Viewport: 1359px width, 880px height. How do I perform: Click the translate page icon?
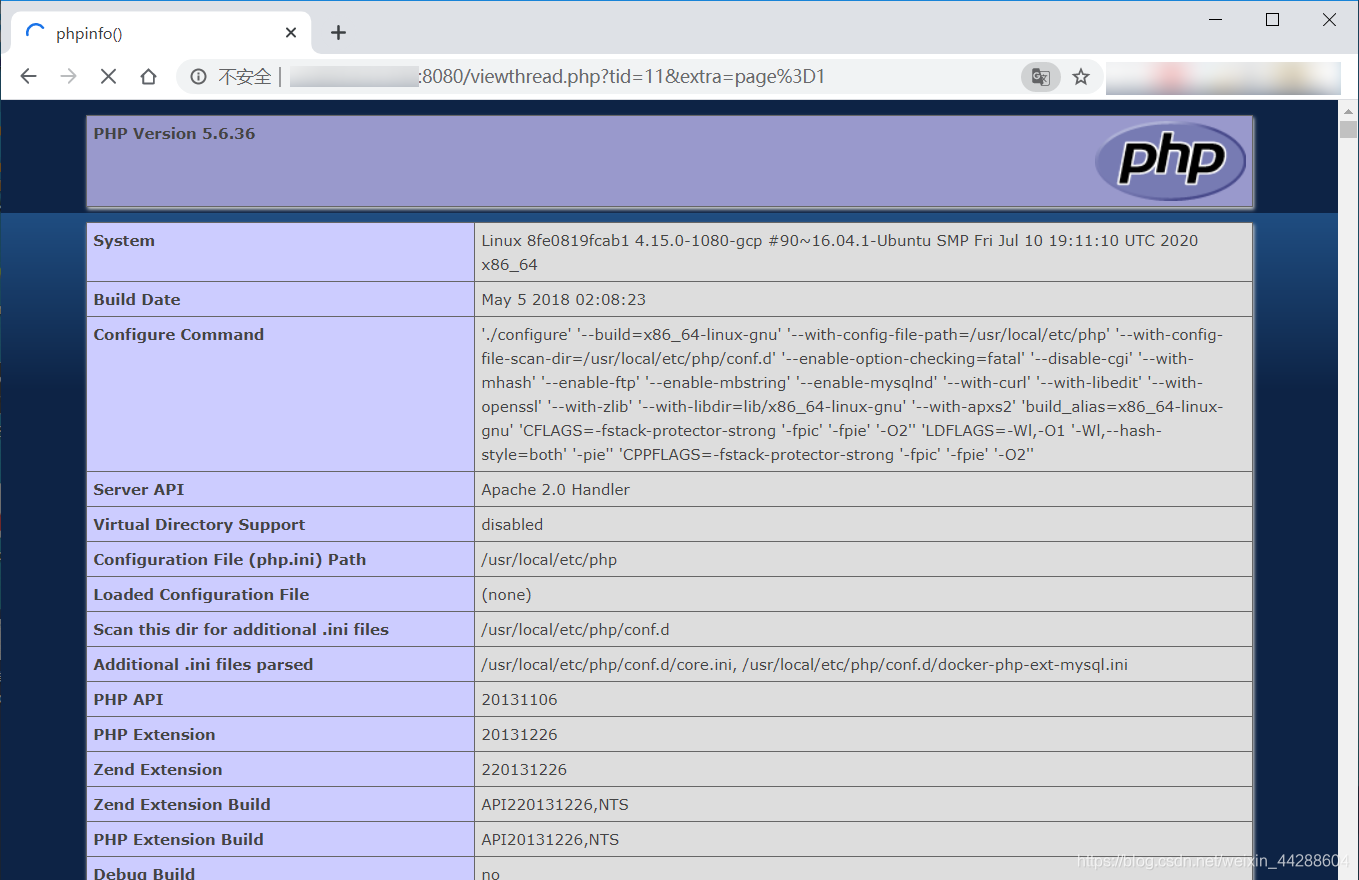(x=1040, y=76)
